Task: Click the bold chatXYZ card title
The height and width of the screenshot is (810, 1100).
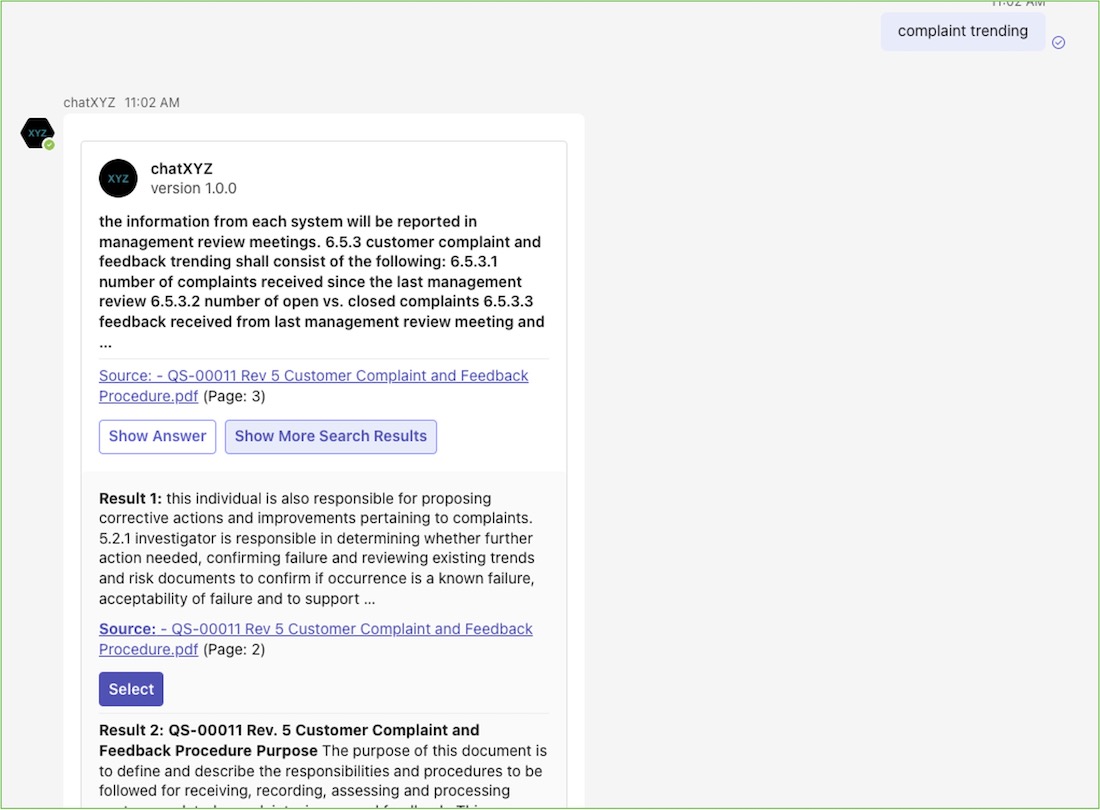Action: click(181, 168)
